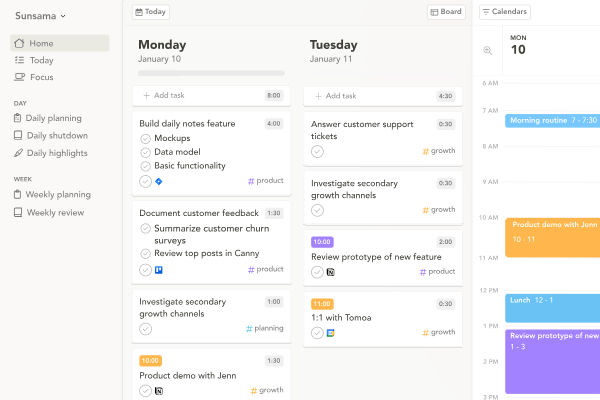Open the Jira icon on Build daily notes task
This screenshot has width=600, height=400.
[158, 182]
